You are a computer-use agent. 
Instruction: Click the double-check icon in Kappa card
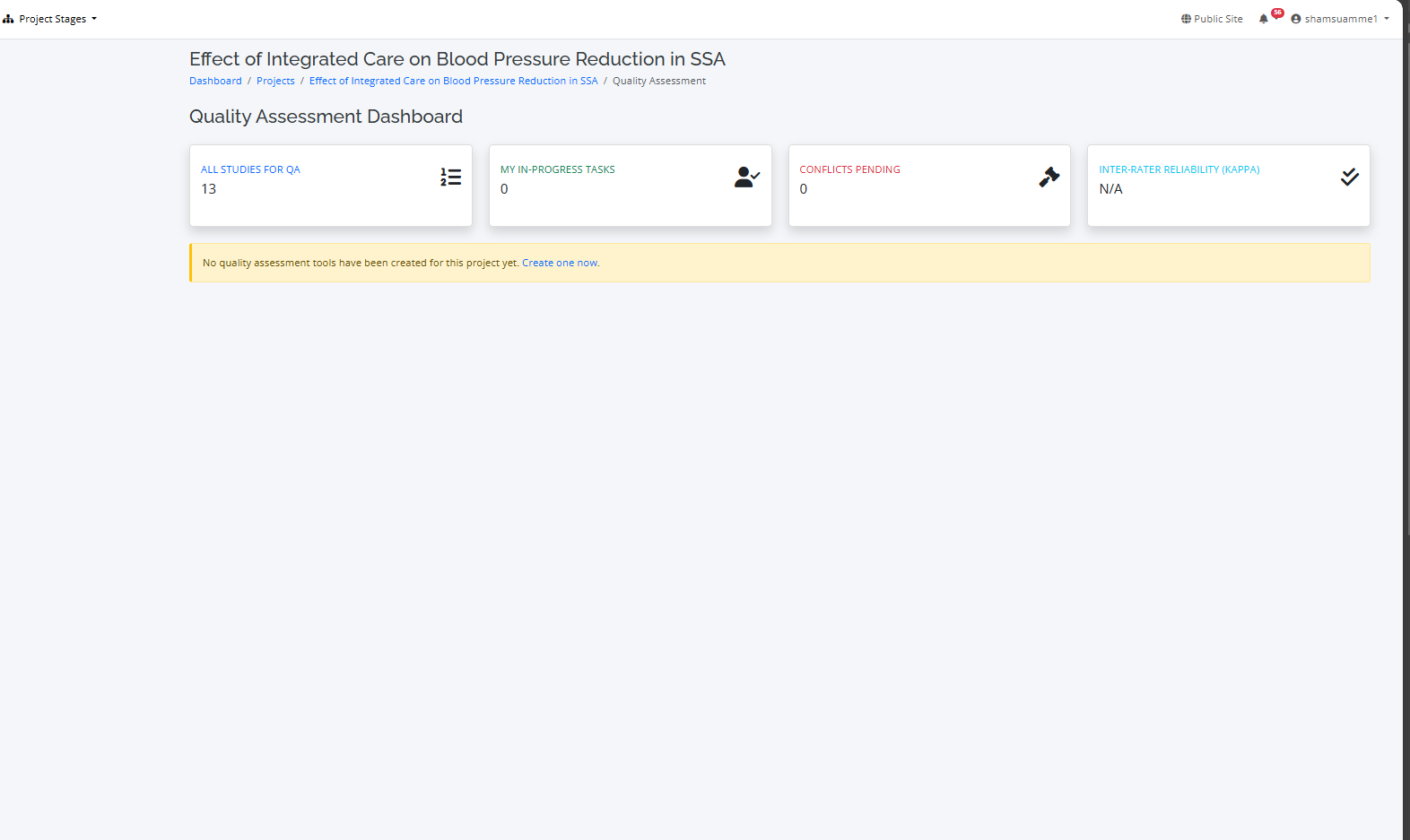[x=1349, y=178]
